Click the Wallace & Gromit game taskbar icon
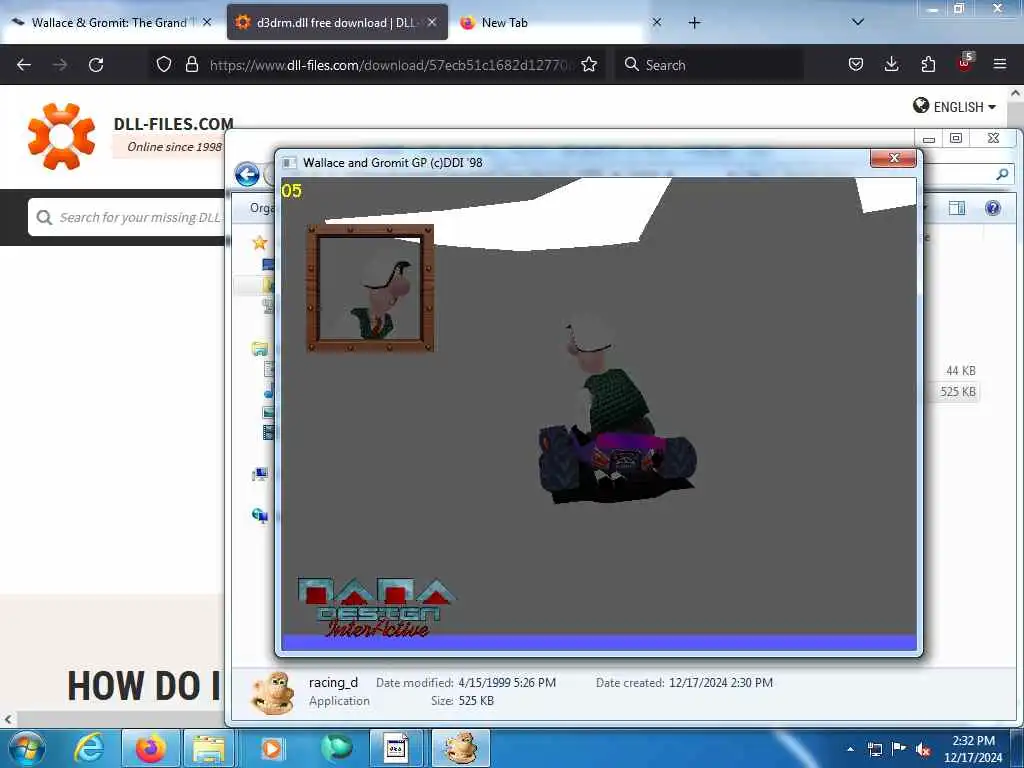The image size is (1024, 768). click(x=460, y=748)
